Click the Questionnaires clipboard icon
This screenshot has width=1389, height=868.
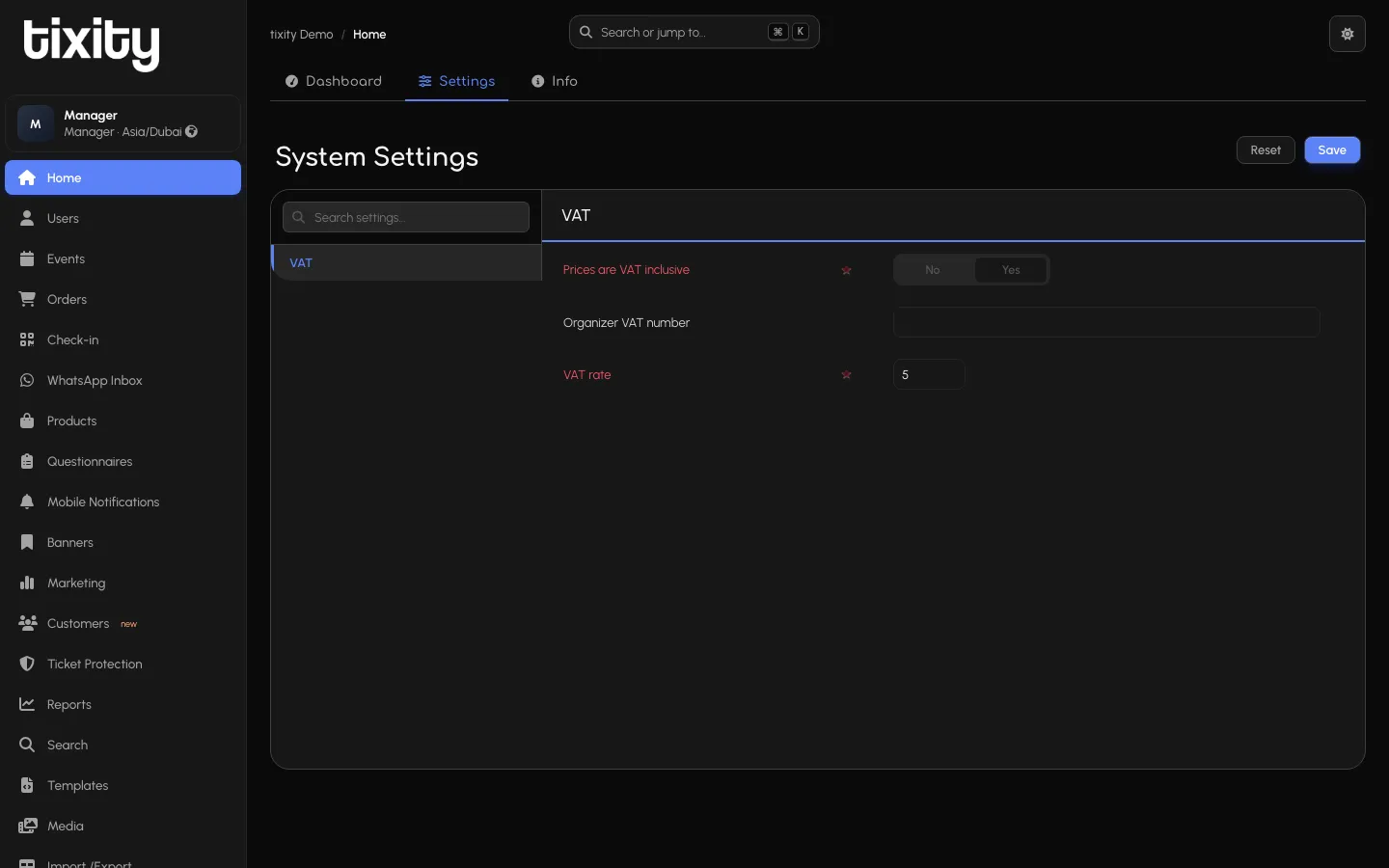point(27,461)
